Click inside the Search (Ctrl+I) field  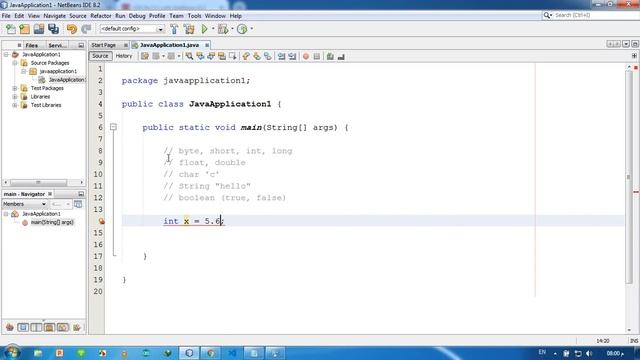click(594, 15)
